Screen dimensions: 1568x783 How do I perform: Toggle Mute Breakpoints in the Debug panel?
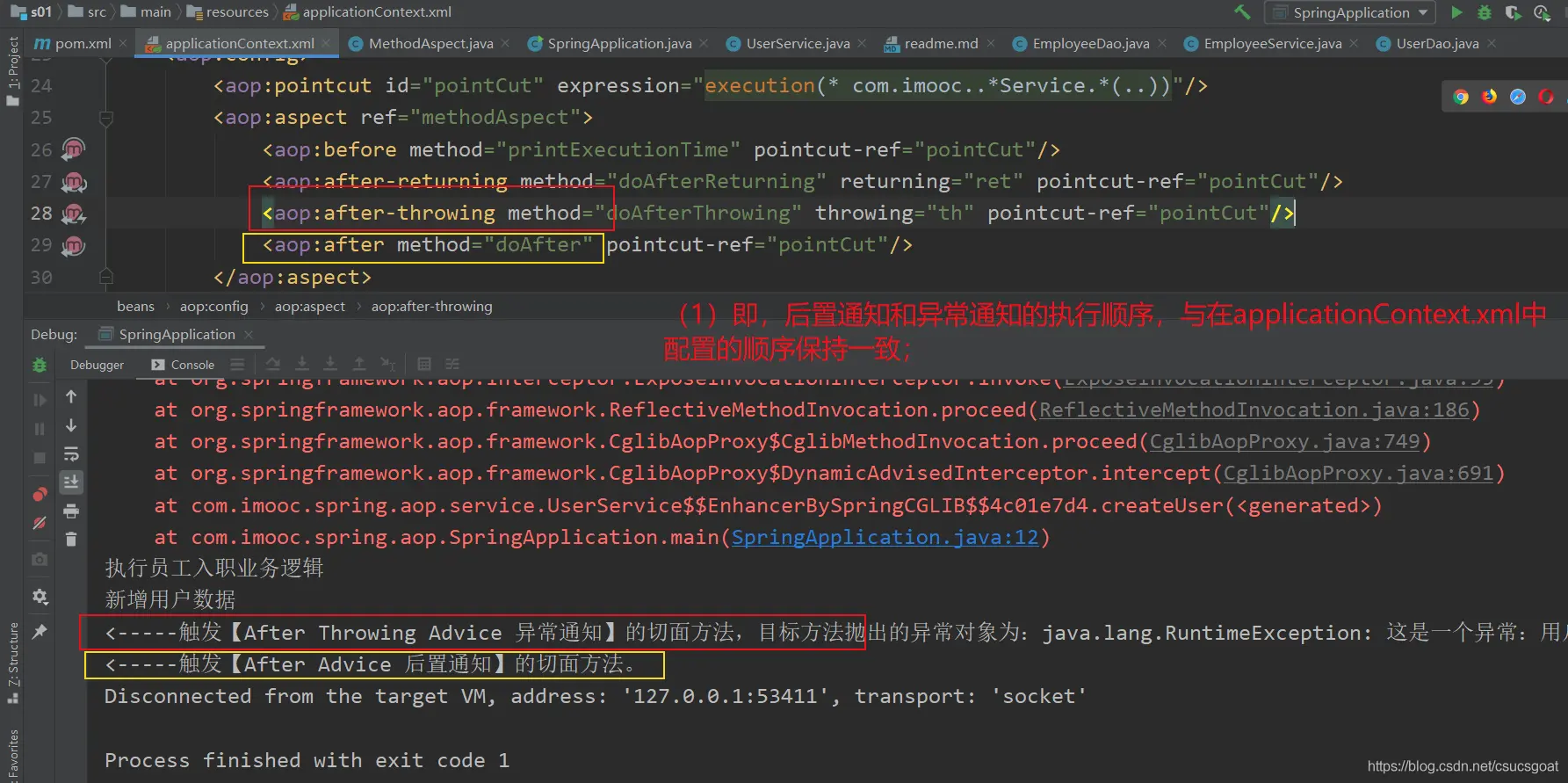40,523
